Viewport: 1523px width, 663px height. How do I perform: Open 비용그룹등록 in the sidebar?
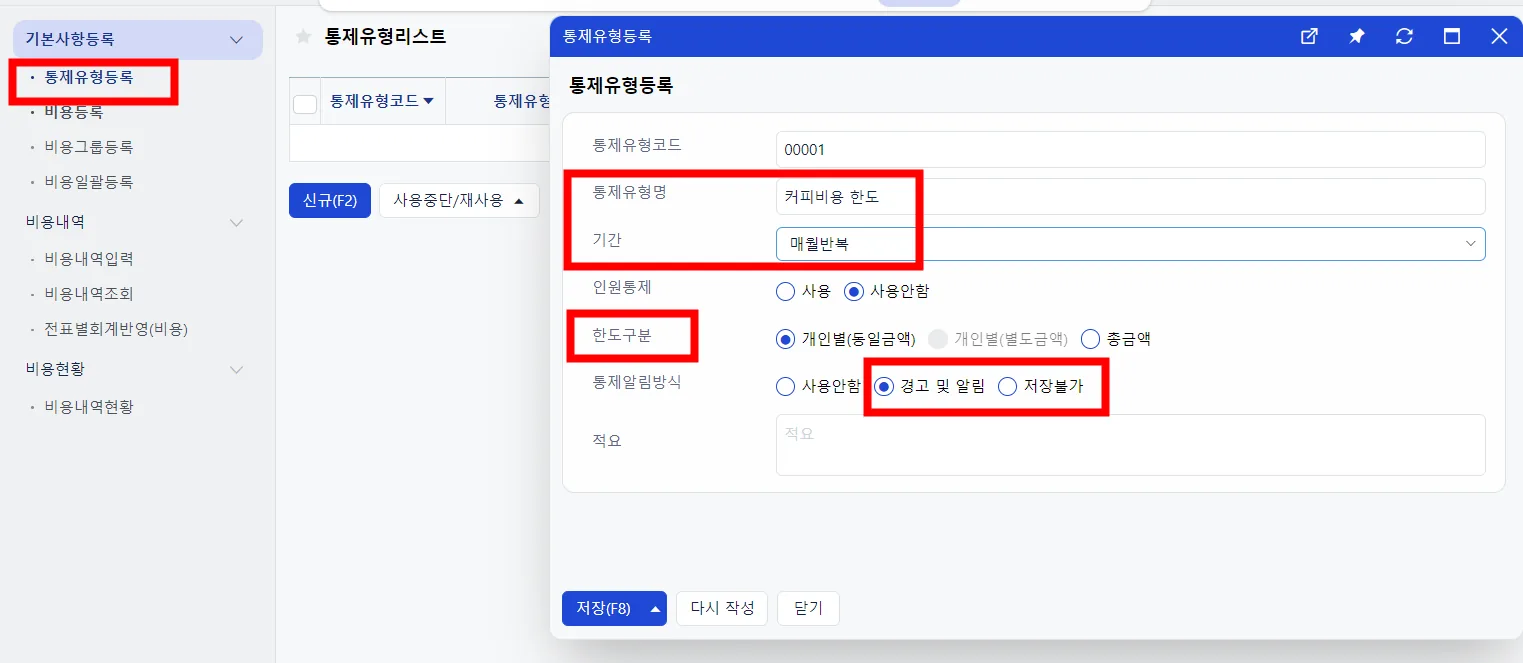89,147
